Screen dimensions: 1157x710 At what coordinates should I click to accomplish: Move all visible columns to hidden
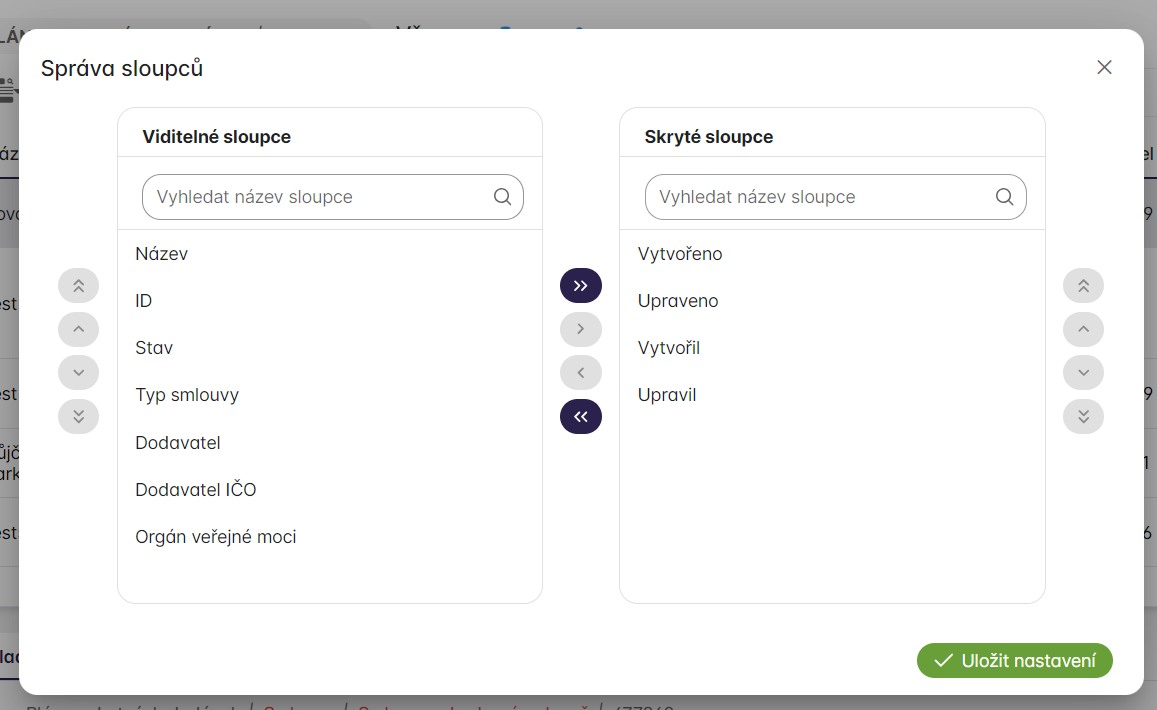click(581, 286)
